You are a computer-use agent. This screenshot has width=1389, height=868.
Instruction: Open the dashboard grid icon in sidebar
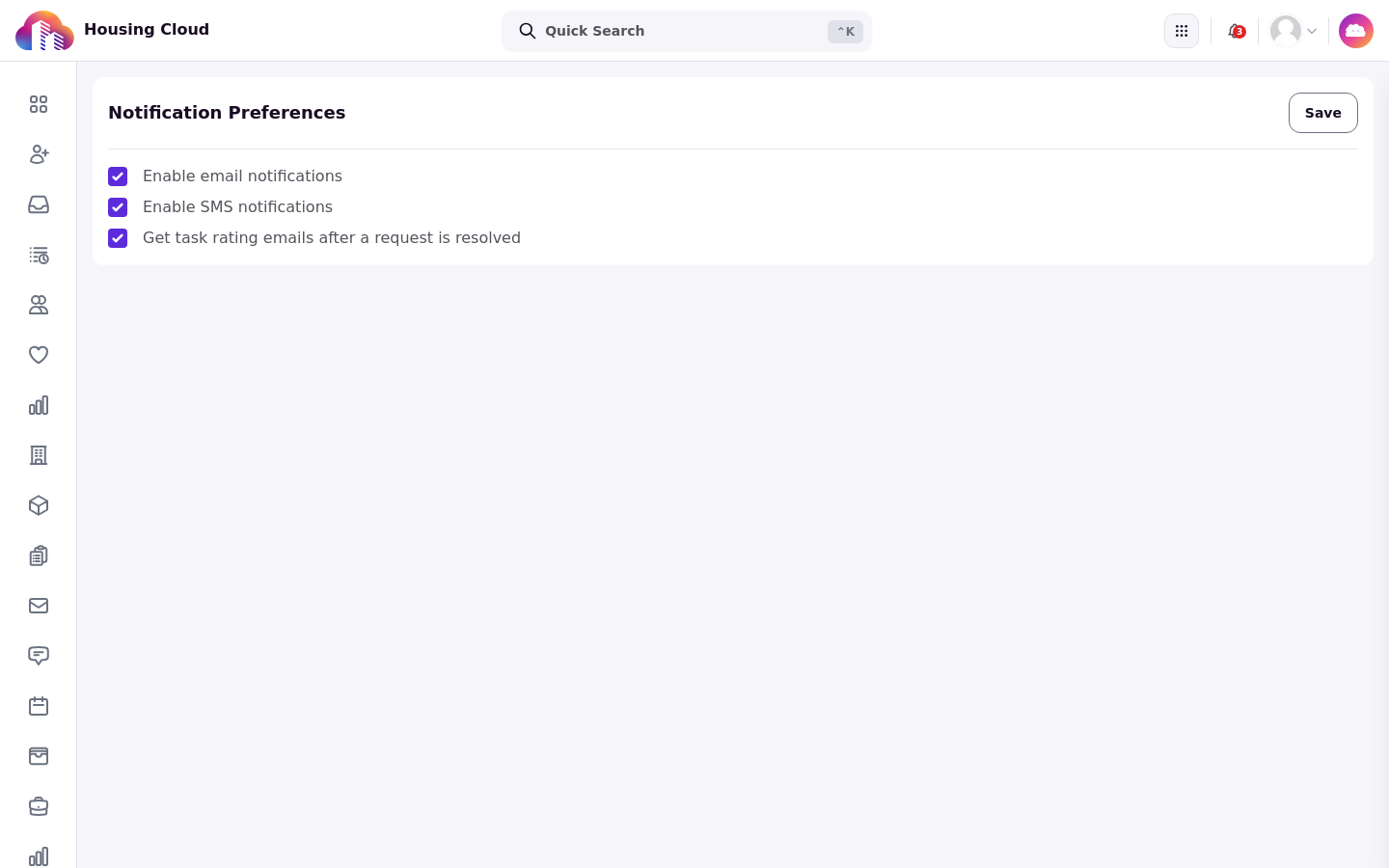[39, 104]
